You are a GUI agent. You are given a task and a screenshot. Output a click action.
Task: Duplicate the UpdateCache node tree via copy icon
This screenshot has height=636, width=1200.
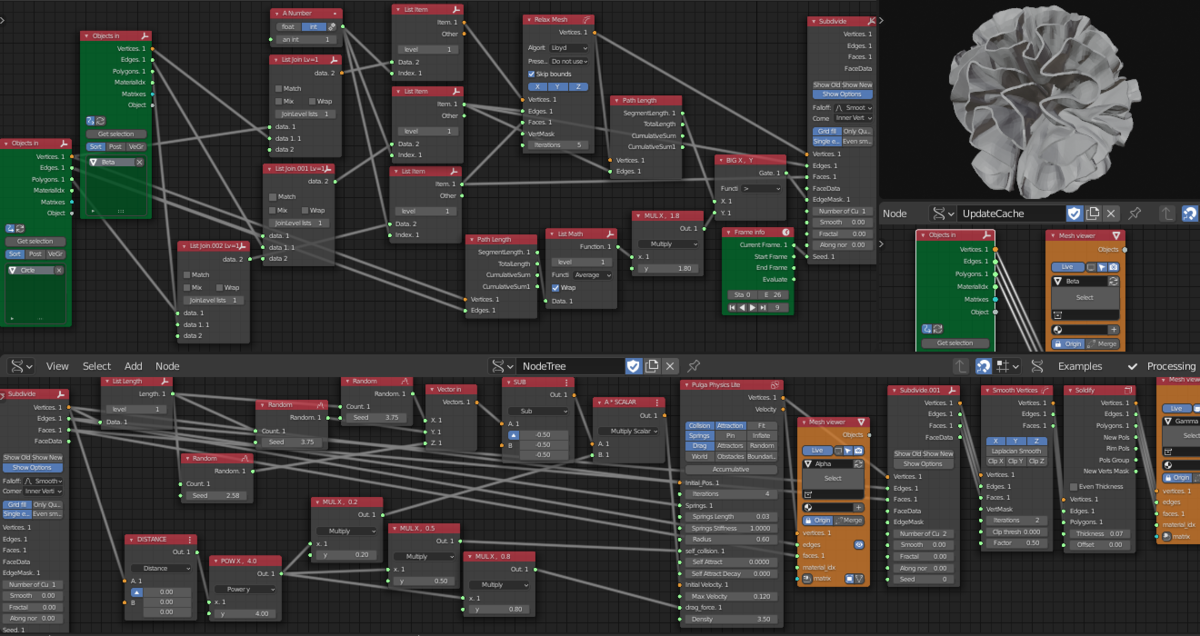[1093, 213]
